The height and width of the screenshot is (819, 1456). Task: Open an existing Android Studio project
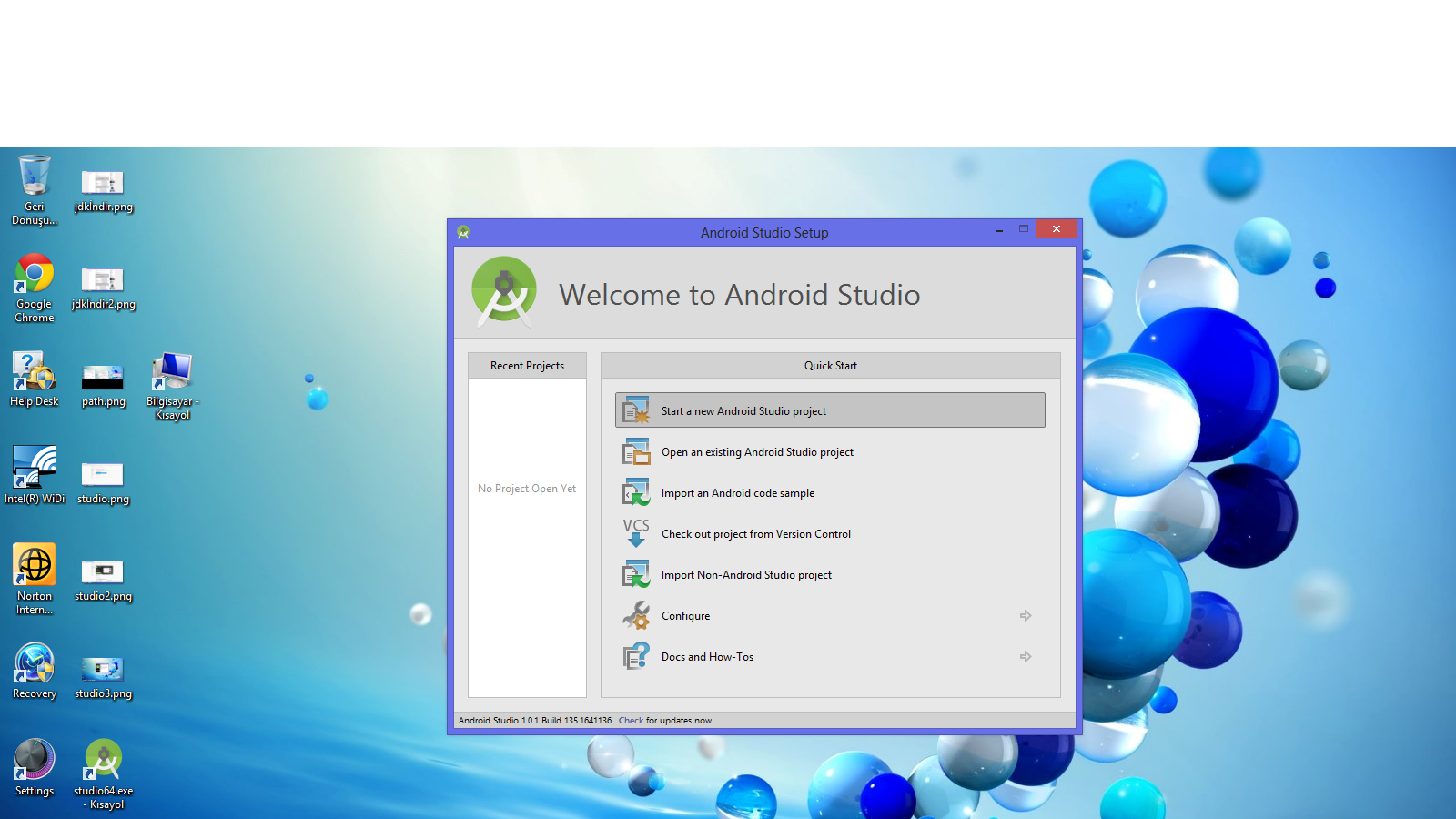coord(830,451)
